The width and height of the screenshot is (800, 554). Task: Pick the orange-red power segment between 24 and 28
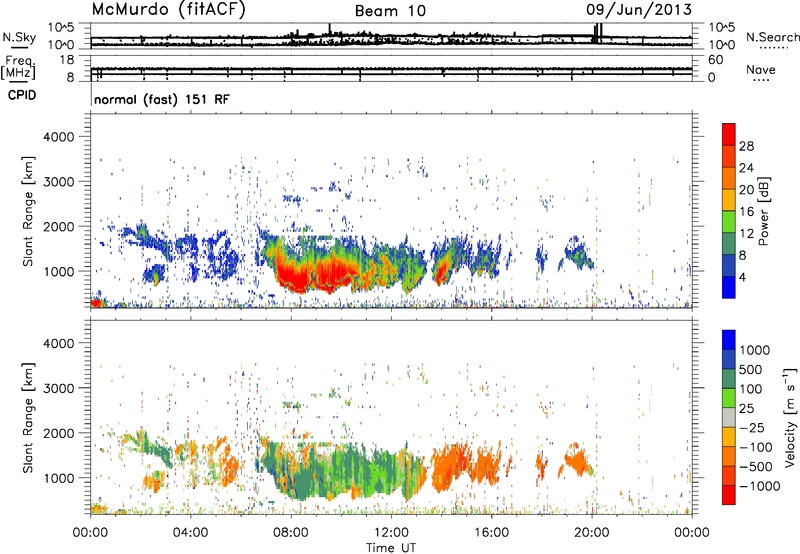729,157
